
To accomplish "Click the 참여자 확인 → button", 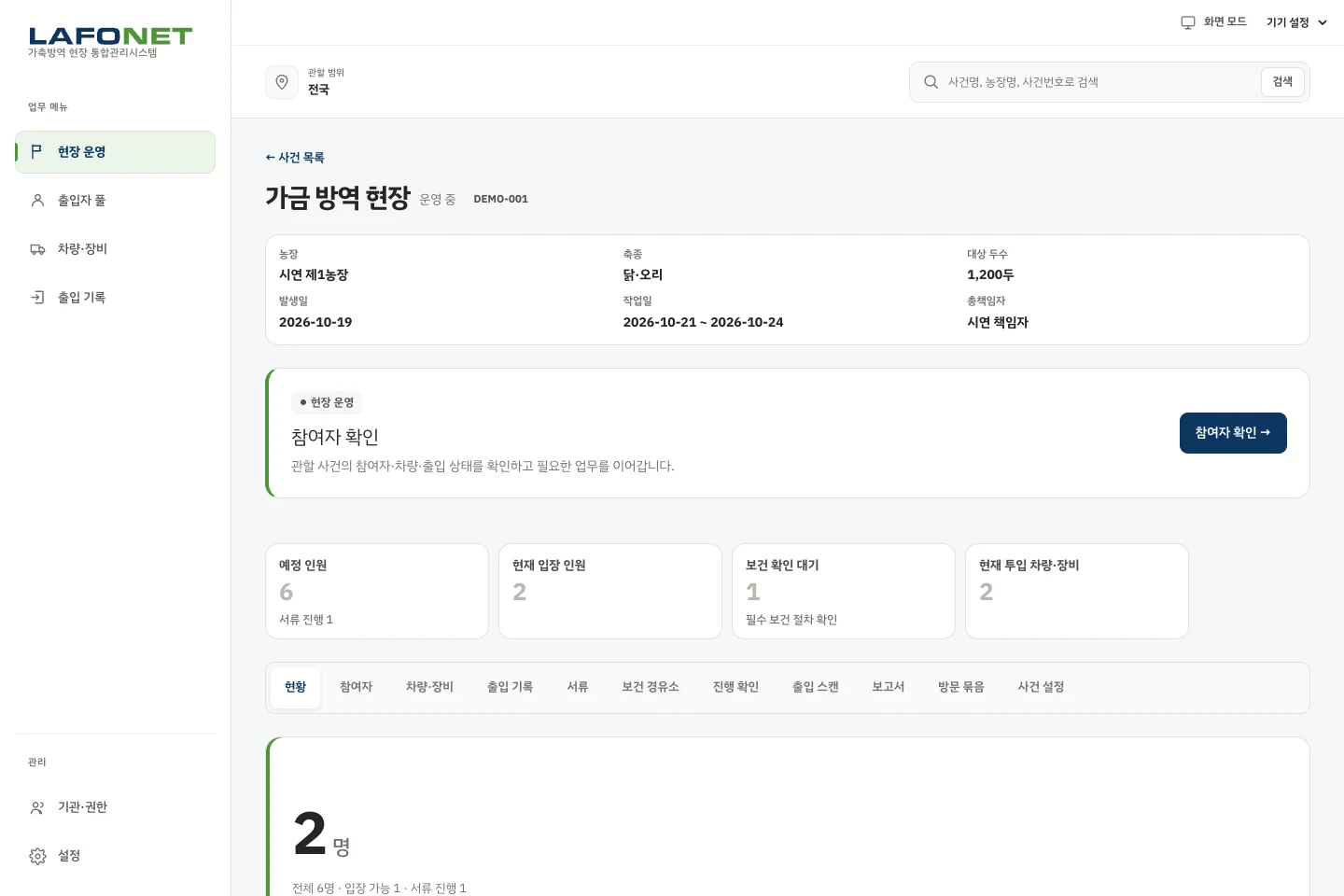I will coord(1233,433).
